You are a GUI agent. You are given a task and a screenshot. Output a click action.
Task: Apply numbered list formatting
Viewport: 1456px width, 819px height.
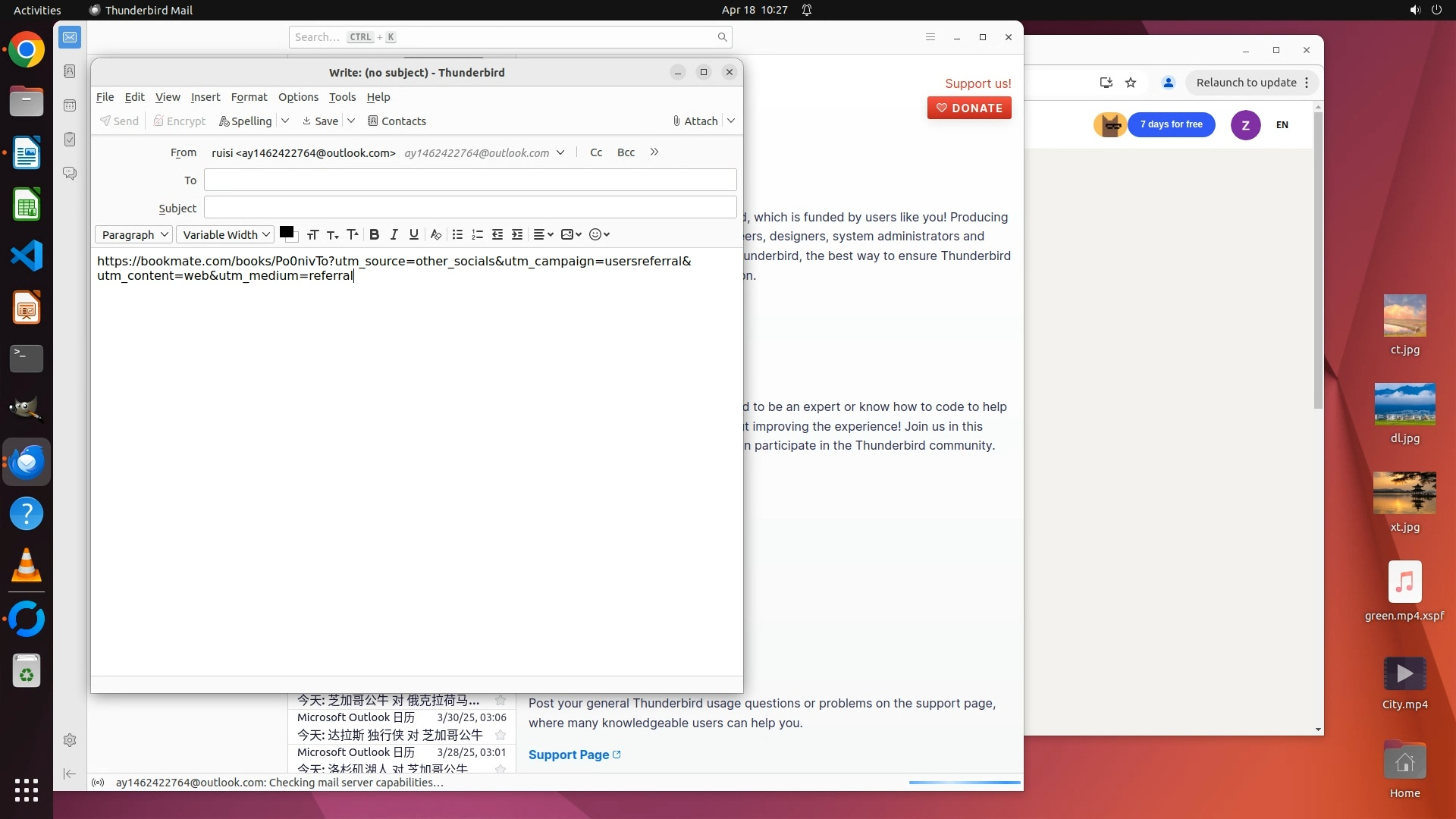pos(477,235)
